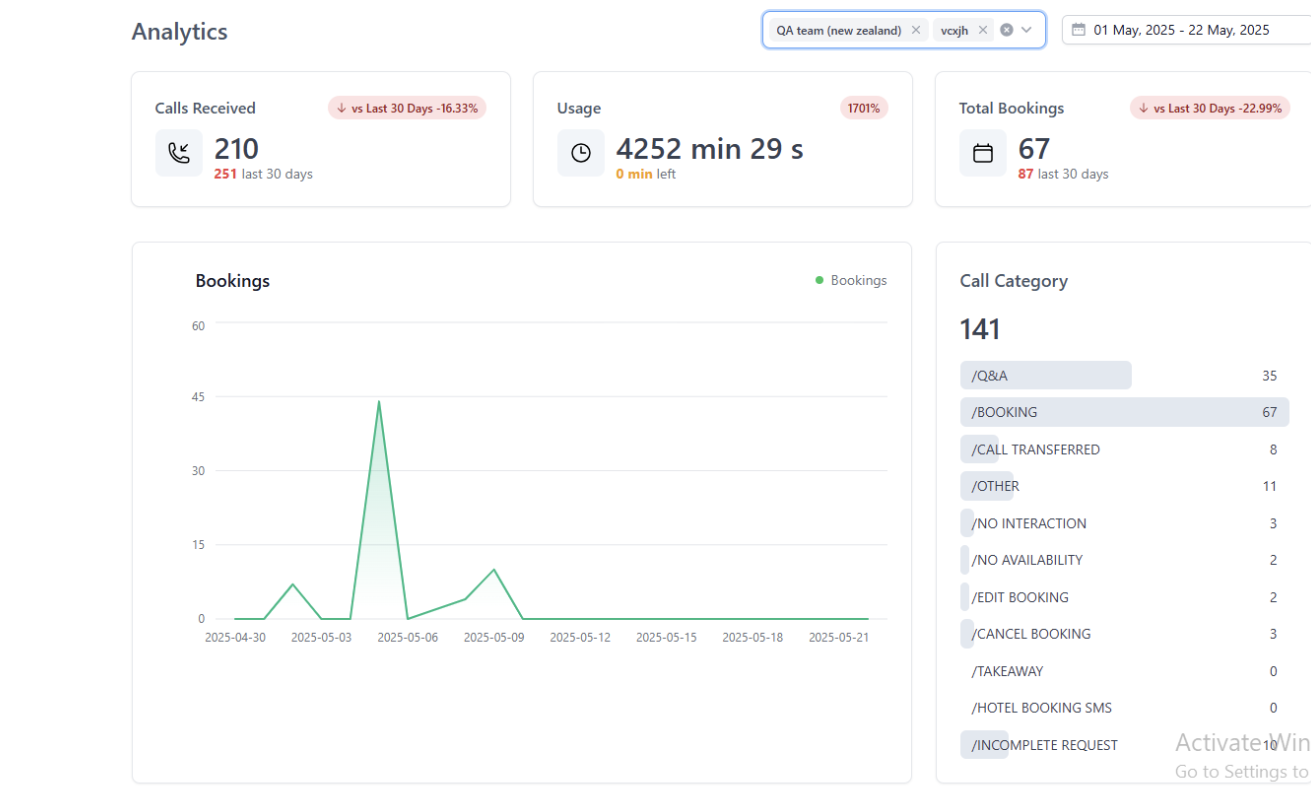Click Total Bookings -22.99% badge
The height and width of the screenshot is (804, 1311).
pyautogui.click(x=1210, y=108)
